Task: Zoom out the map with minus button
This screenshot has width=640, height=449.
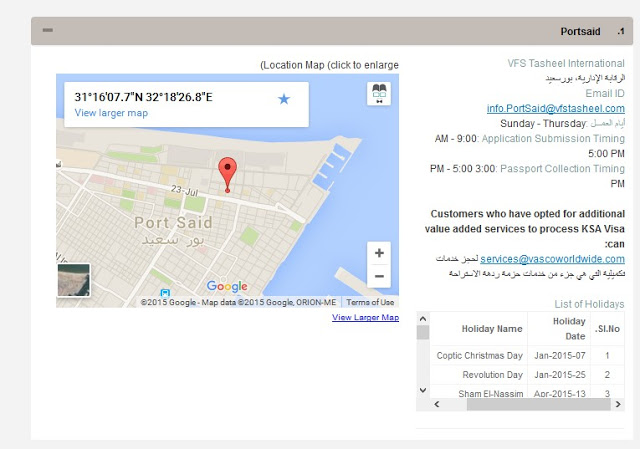Action: [x=379, y=276]
